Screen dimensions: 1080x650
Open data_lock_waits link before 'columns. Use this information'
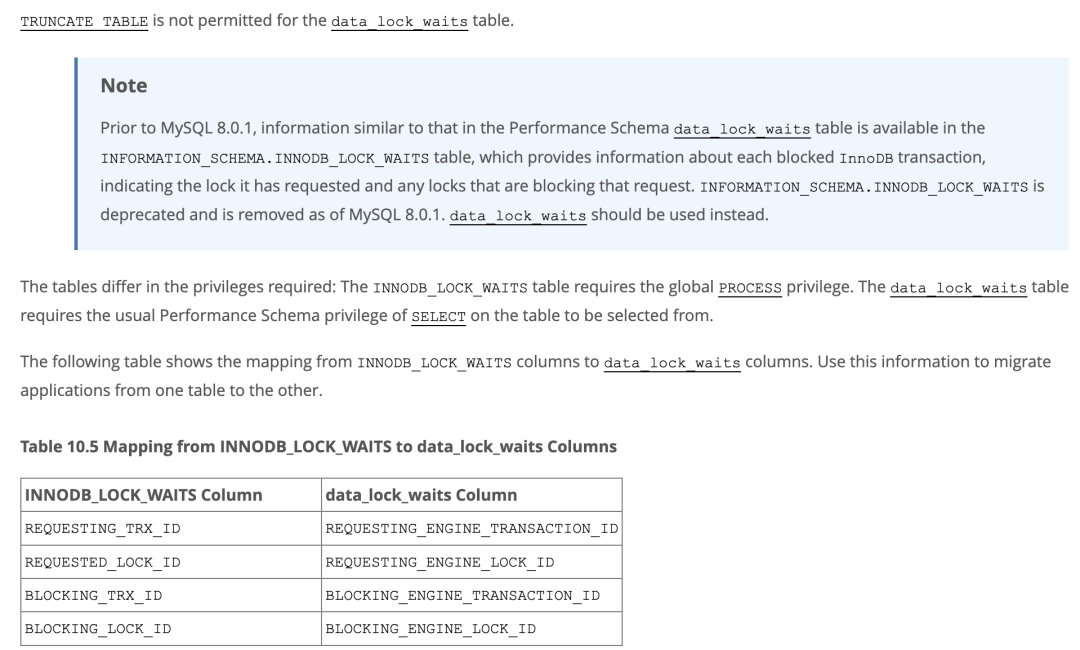pyautogui.click(x=672, y=362)
